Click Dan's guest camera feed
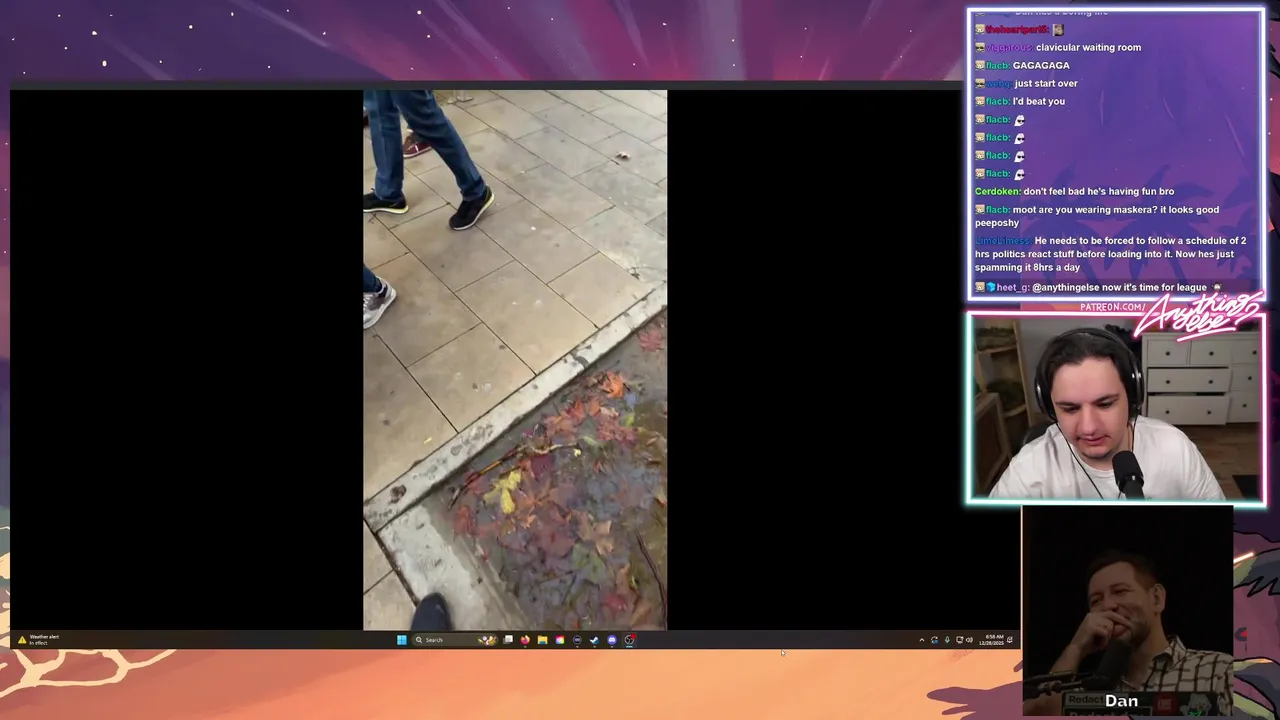Screen dimensions: 1280x720 click(x=1127, y=612)
